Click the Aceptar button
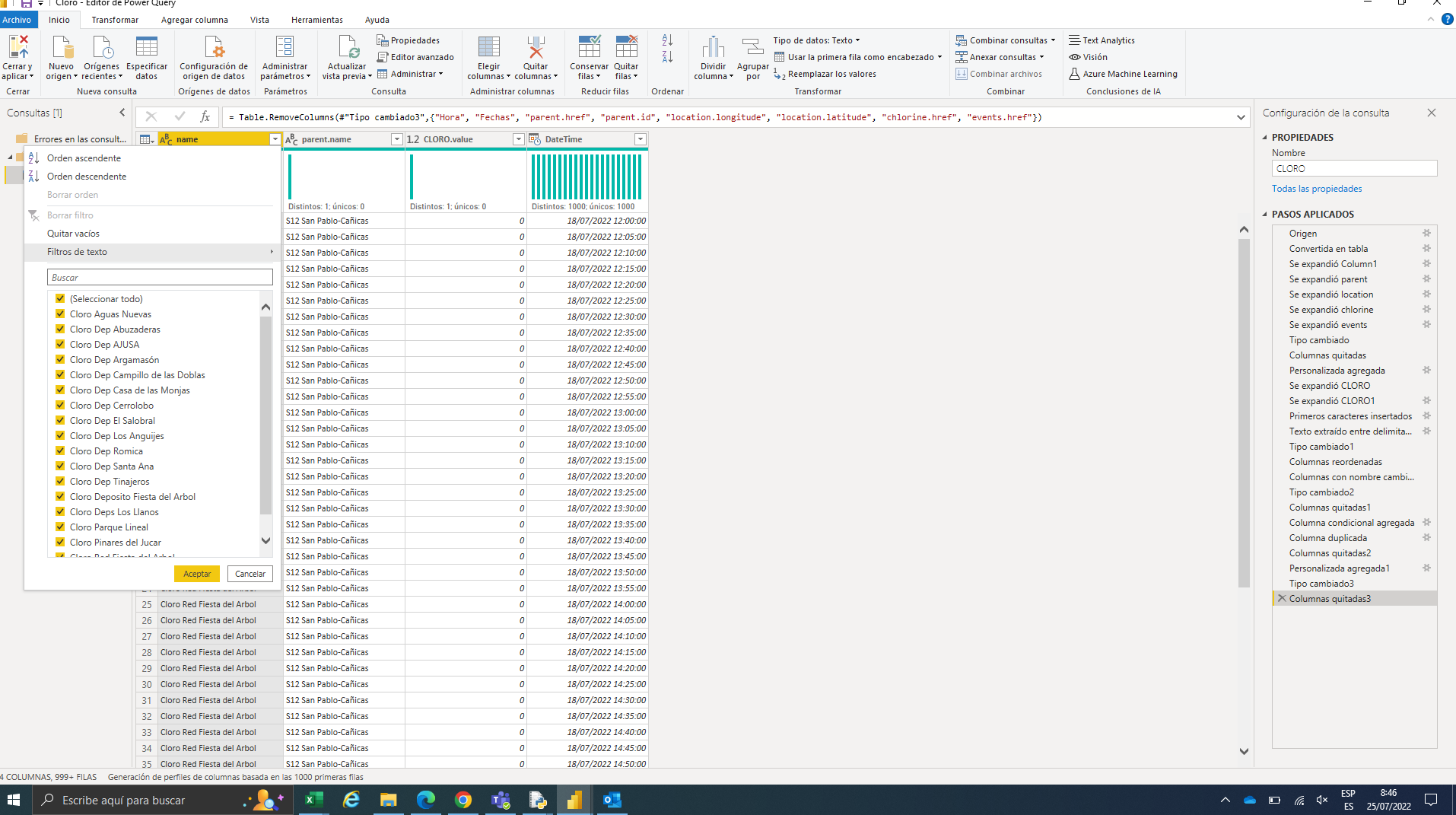This screenshot has width=1456, height=815. [x=197, y=574]
